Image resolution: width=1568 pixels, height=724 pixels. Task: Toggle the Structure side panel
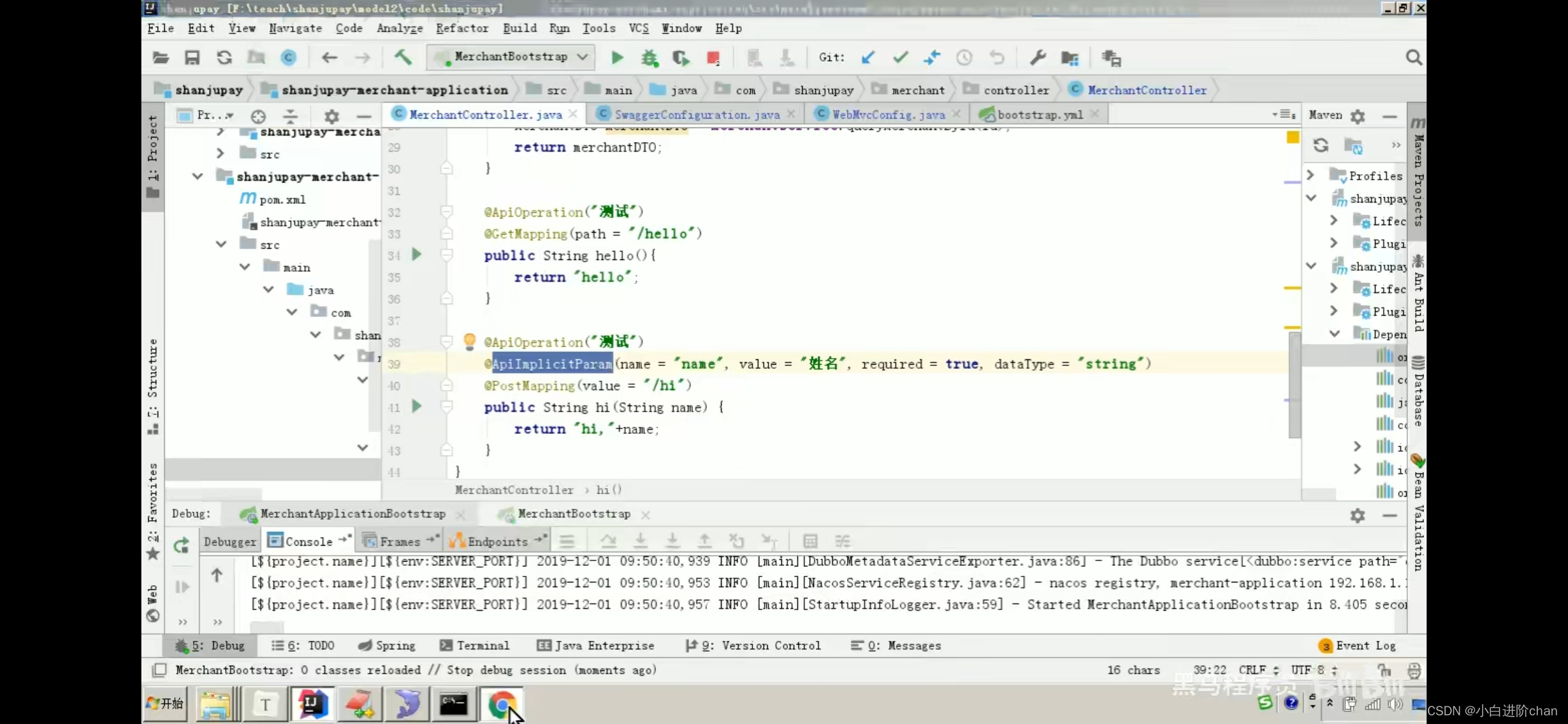pyautogui.click(x=153, y=387)
